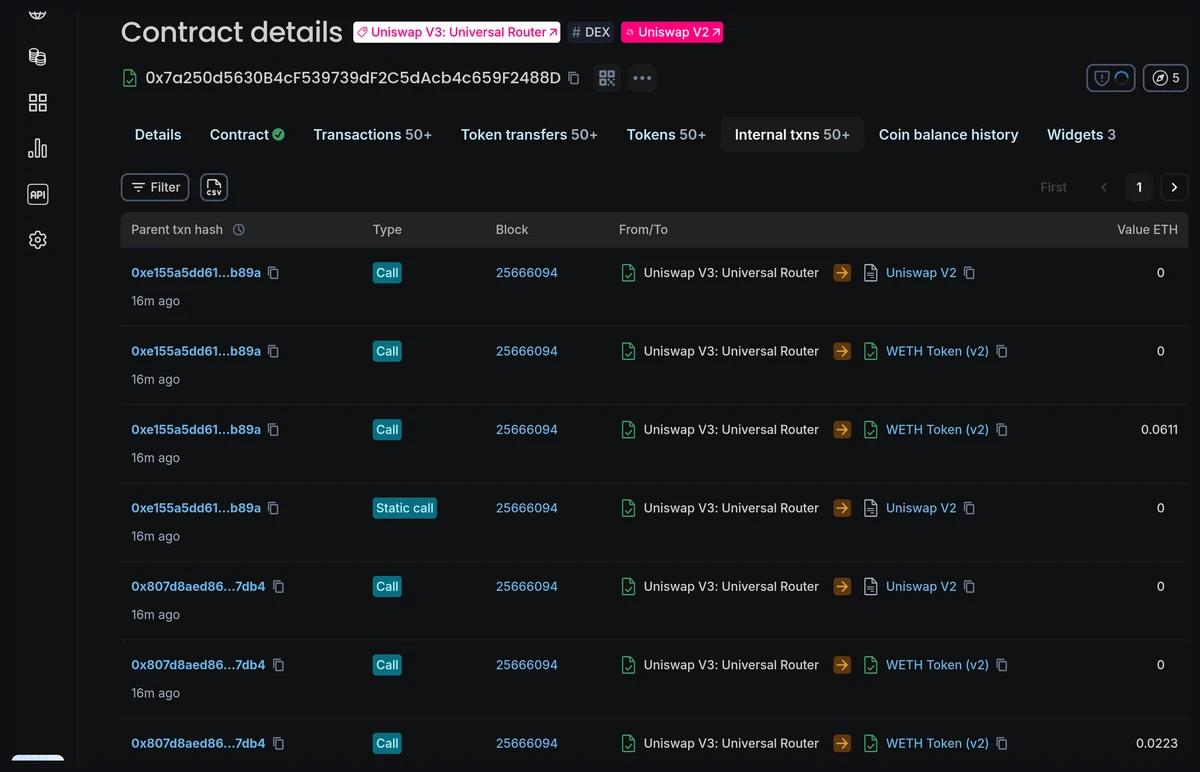Open WETH Token (v2) link in 0.0611 row
Image resolution: width=1200 pixels, height=772 pixels.
coord(937,430)
